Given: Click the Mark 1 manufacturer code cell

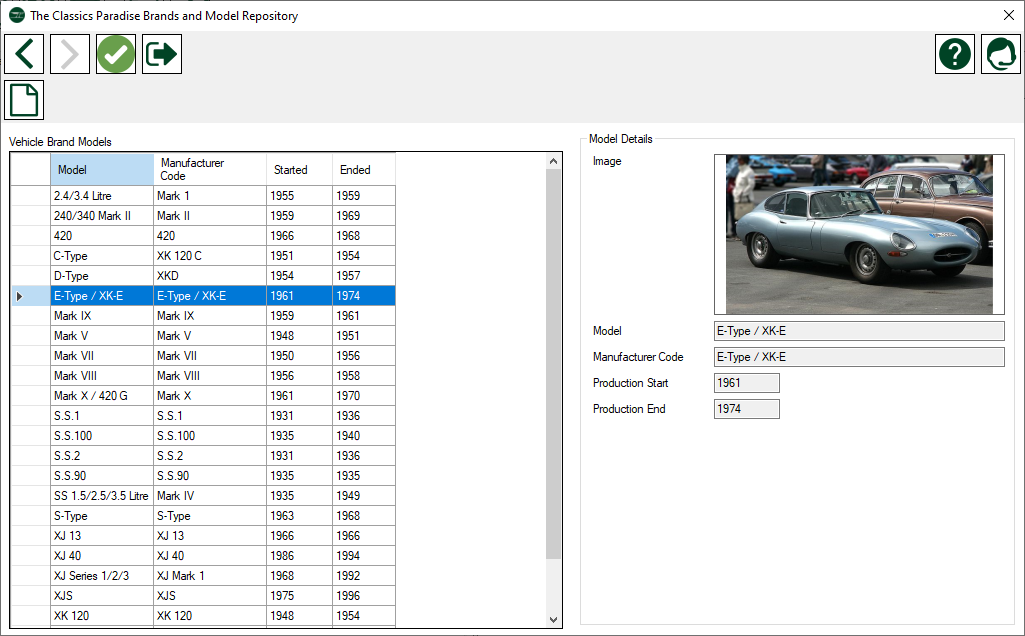Looking at the screenshot, I should [x=210, y=196].
